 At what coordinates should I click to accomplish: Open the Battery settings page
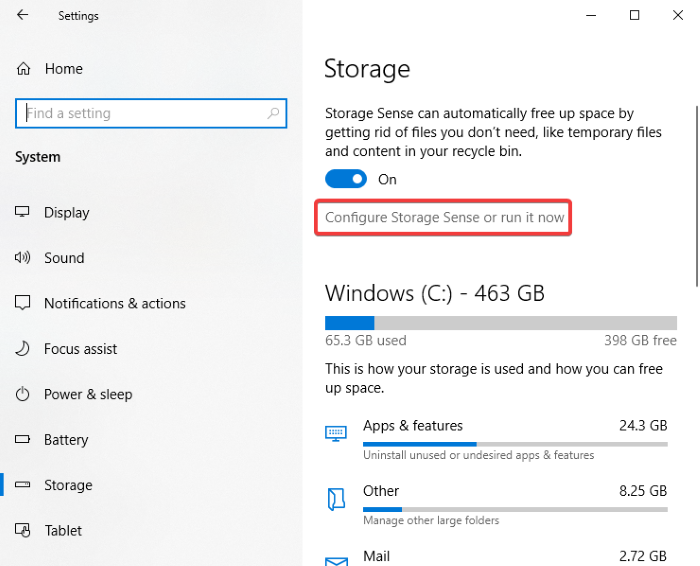click(x=66, y=440)
